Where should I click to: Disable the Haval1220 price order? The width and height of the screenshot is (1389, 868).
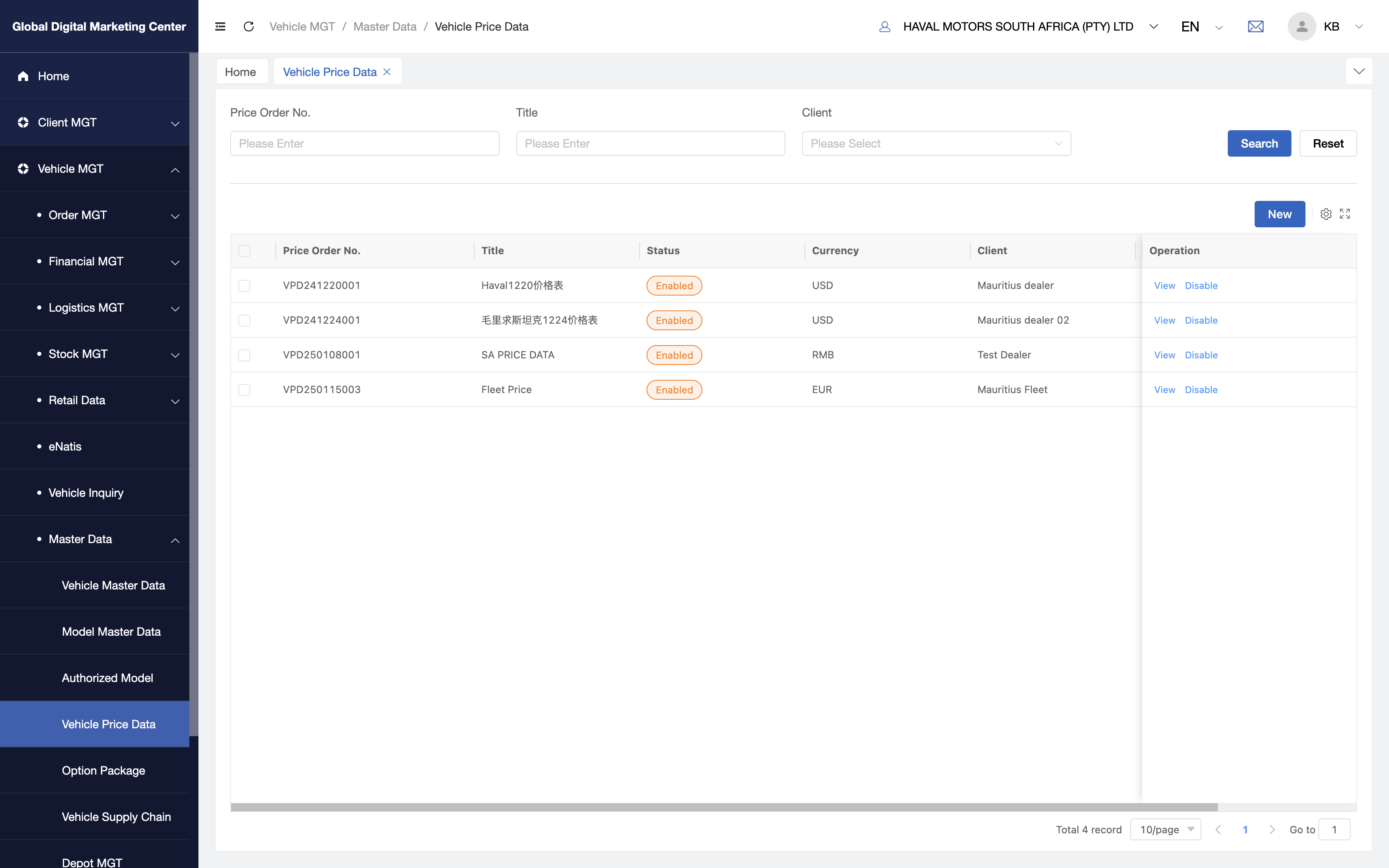(1201, 285)
